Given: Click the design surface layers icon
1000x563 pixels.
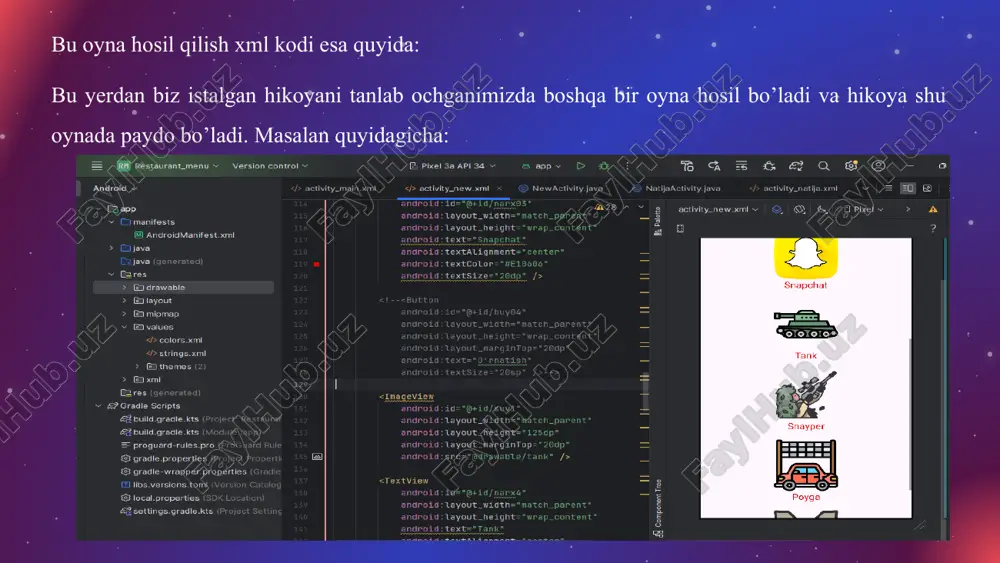Looking at the screenshot, I should [x=777, y=209].
